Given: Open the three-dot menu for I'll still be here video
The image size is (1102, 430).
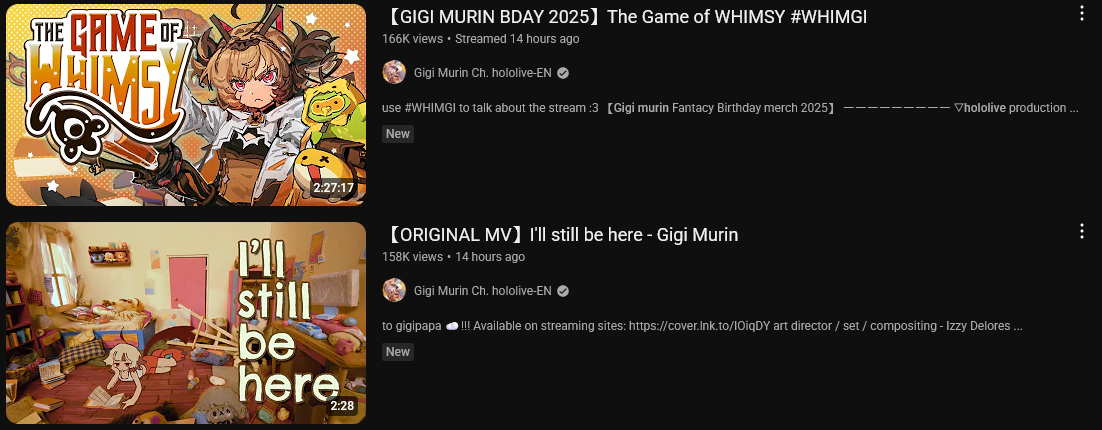Looking at the screenshot, I should click(1082, 231).
